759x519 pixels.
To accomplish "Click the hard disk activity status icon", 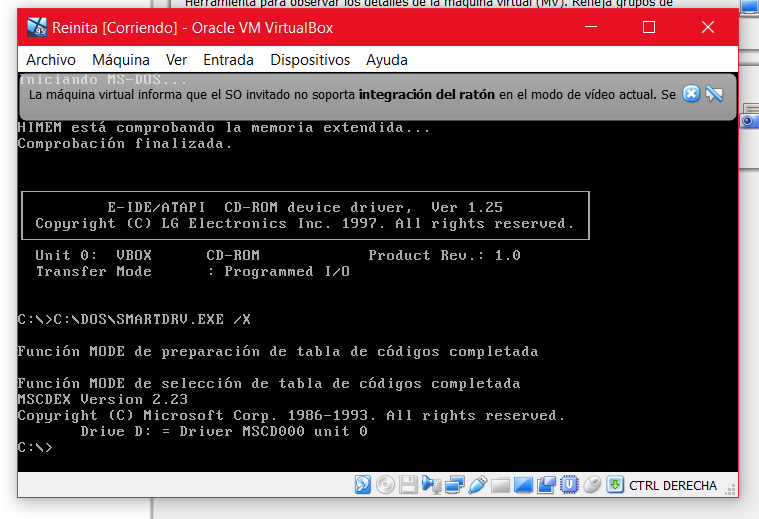I will pos(363,485).
